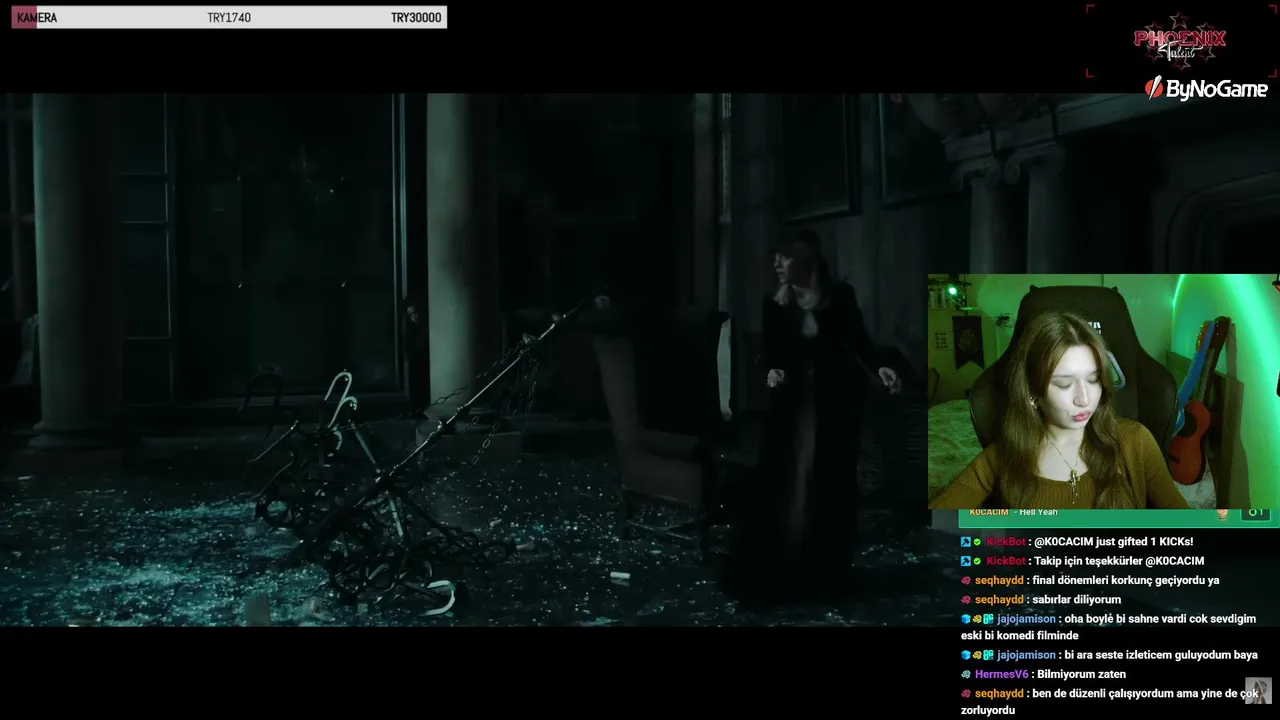Screen dimensions: 1280x720
Task: Open seqhaydd profile from 'final dönemleri' message
Action: coord(999,580)
